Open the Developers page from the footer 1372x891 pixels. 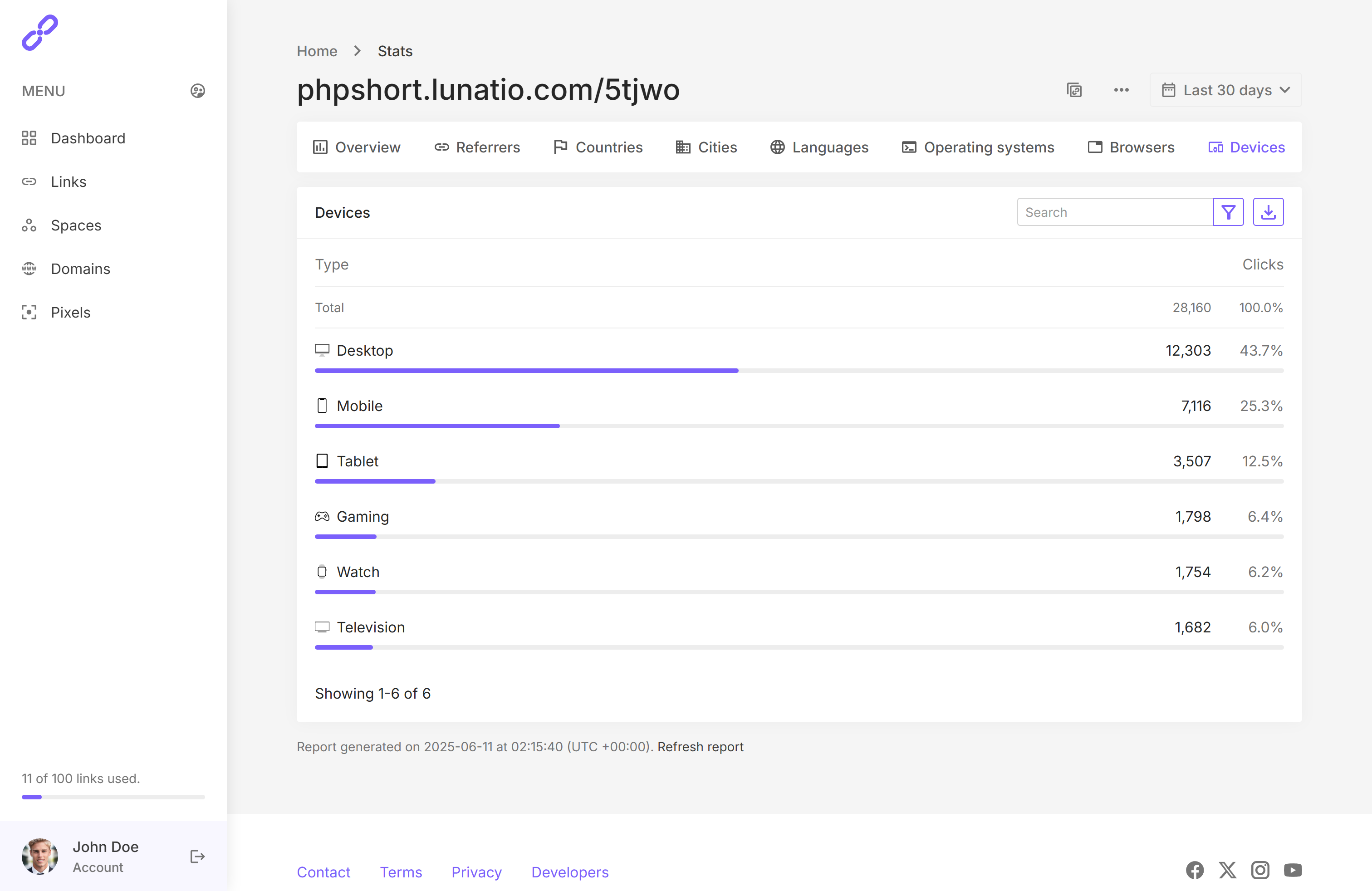(x=569, y=872)
